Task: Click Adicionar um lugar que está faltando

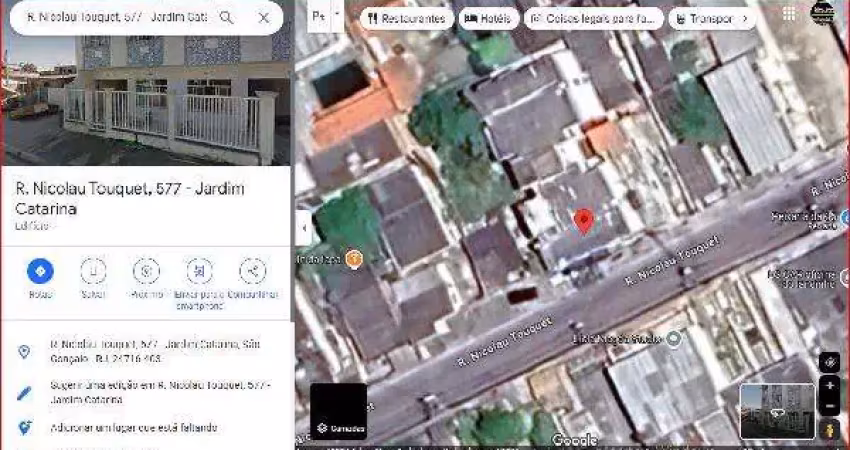Action: pos(133,427)
